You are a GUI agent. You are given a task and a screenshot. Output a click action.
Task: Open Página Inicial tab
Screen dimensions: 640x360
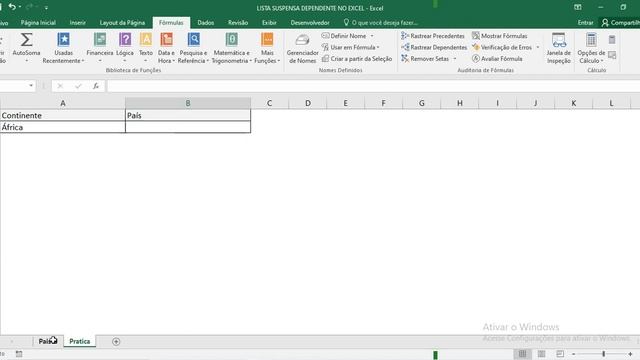click(x=38, y=23)
